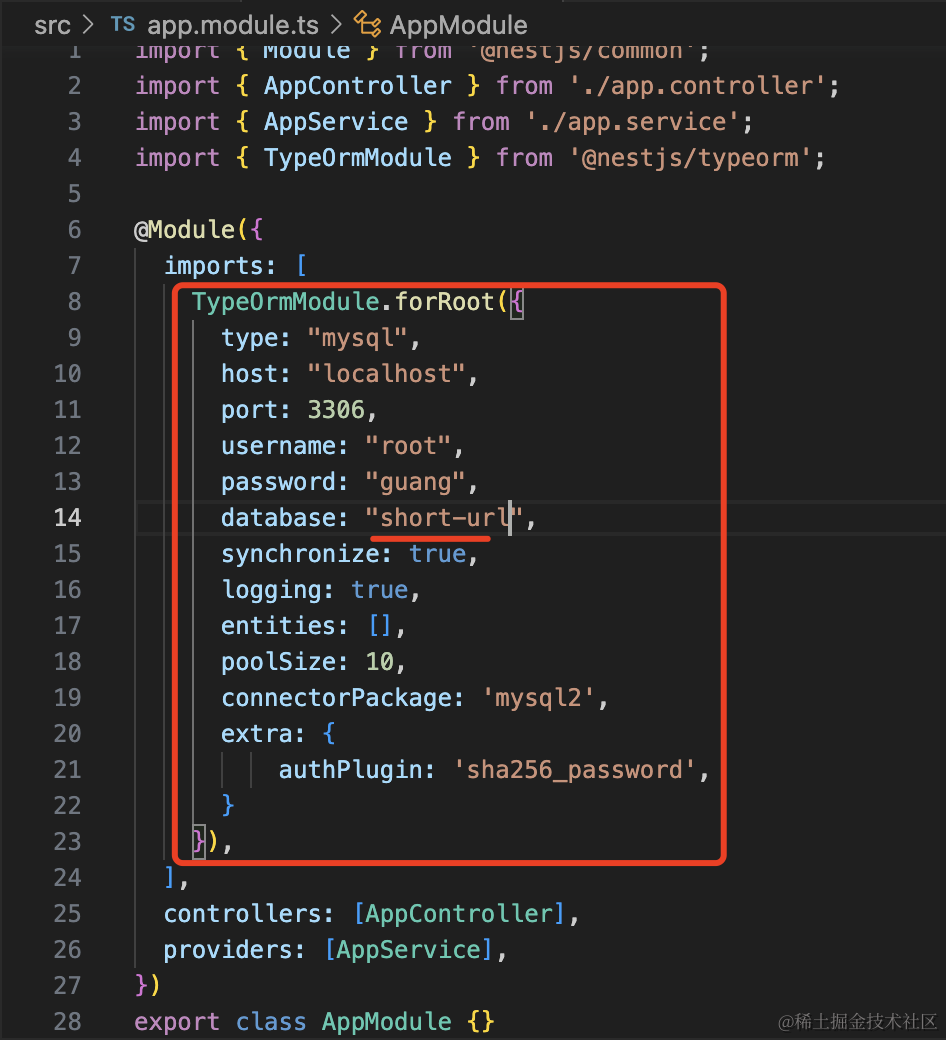Click the "guang" password string
The image size is (946, 1040).
pyautogui.click(x=415, y=482)
